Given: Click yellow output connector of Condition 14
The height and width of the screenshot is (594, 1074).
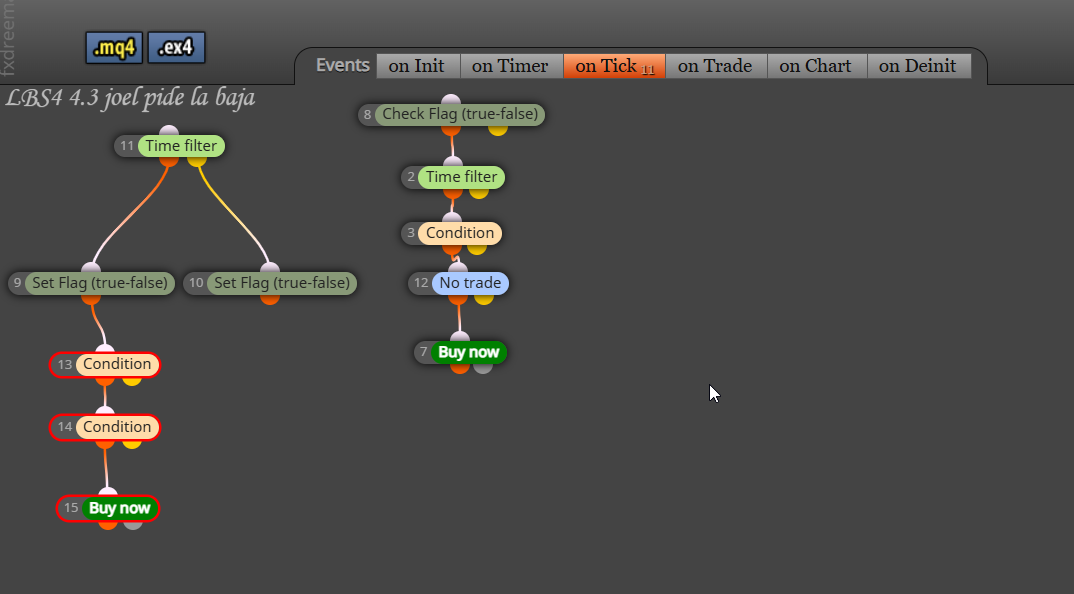Looking at the screenshot, I should pyautogui.click(x=132, y=443).
